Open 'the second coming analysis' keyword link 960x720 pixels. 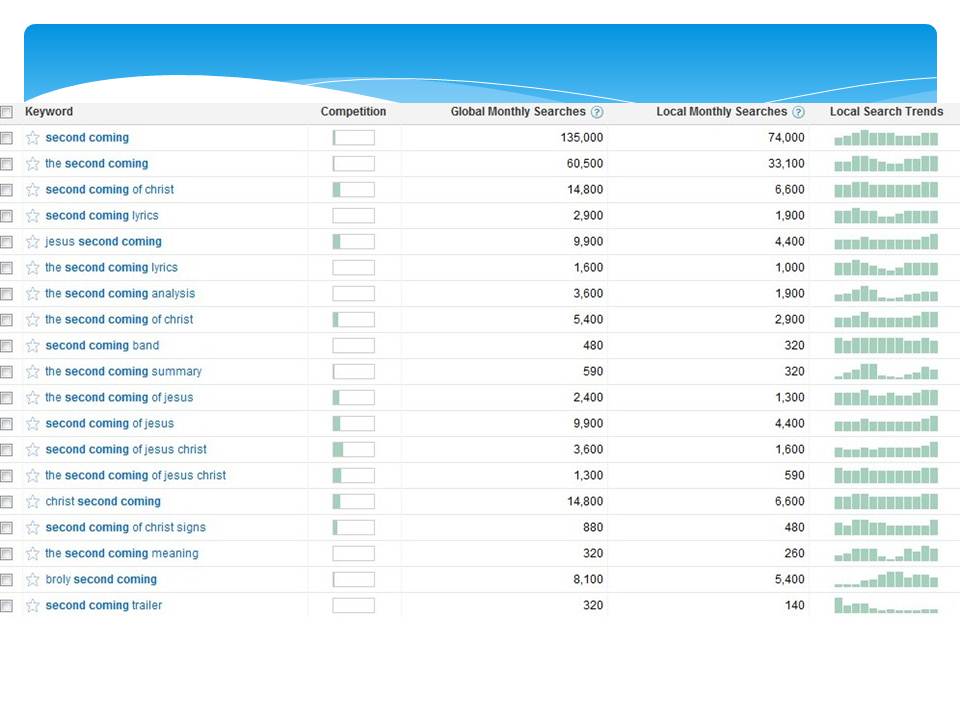click(x=120, y=294)
